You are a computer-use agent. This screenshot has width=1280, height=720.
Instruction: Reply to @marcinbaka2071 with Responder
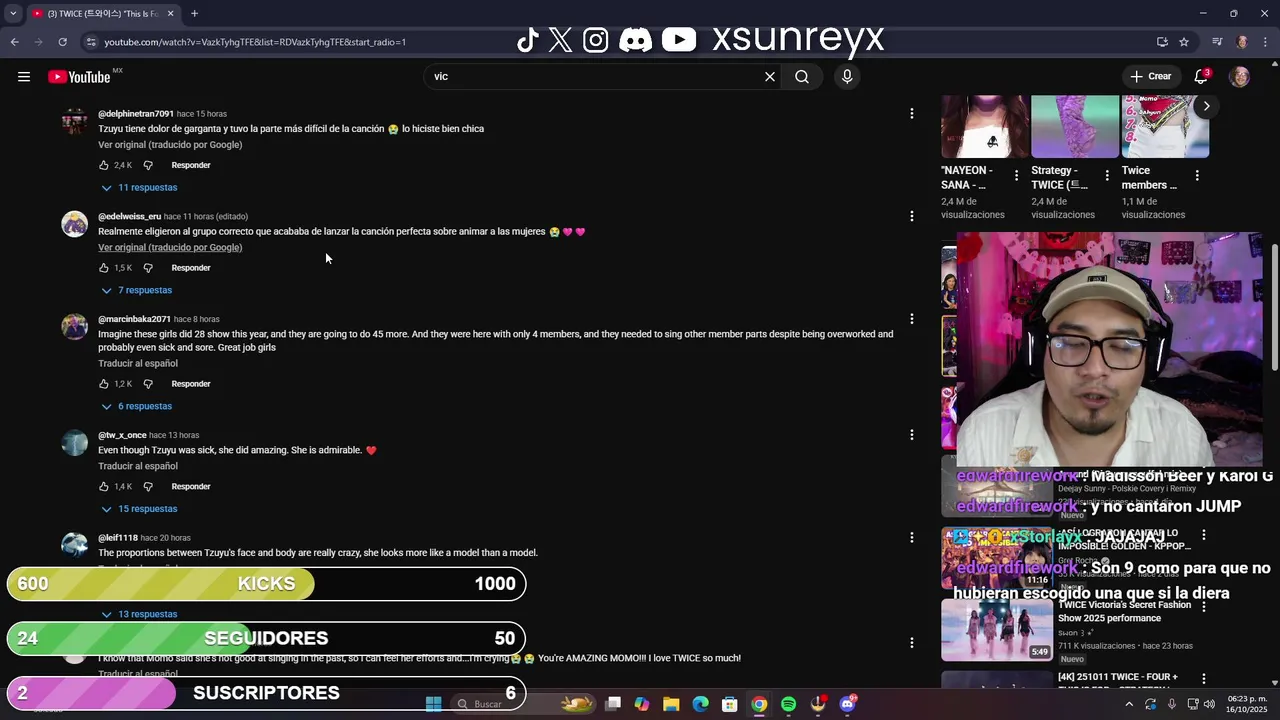click(x=191, y=384)
